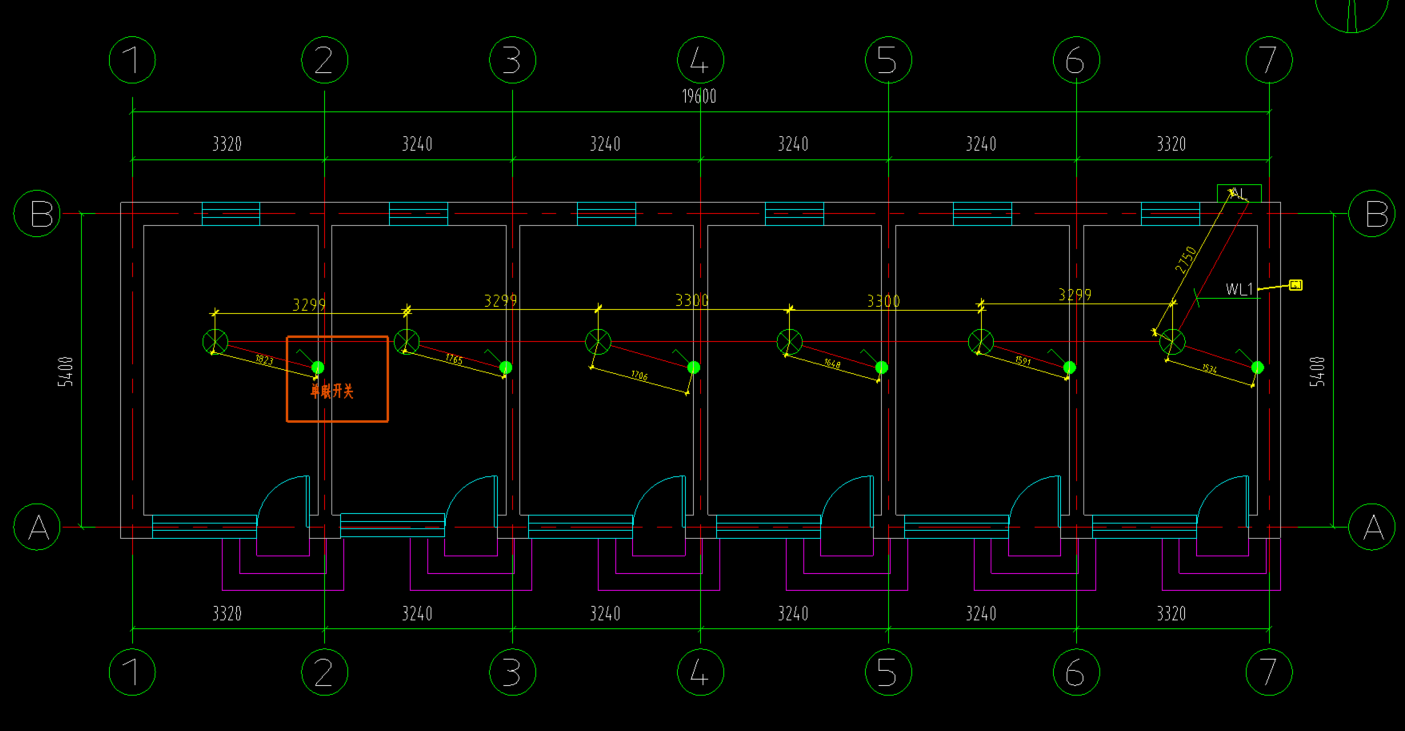Select top grid bubble numbered 7
Screen dimensions: 1405x731
(x=1269, y=60)
